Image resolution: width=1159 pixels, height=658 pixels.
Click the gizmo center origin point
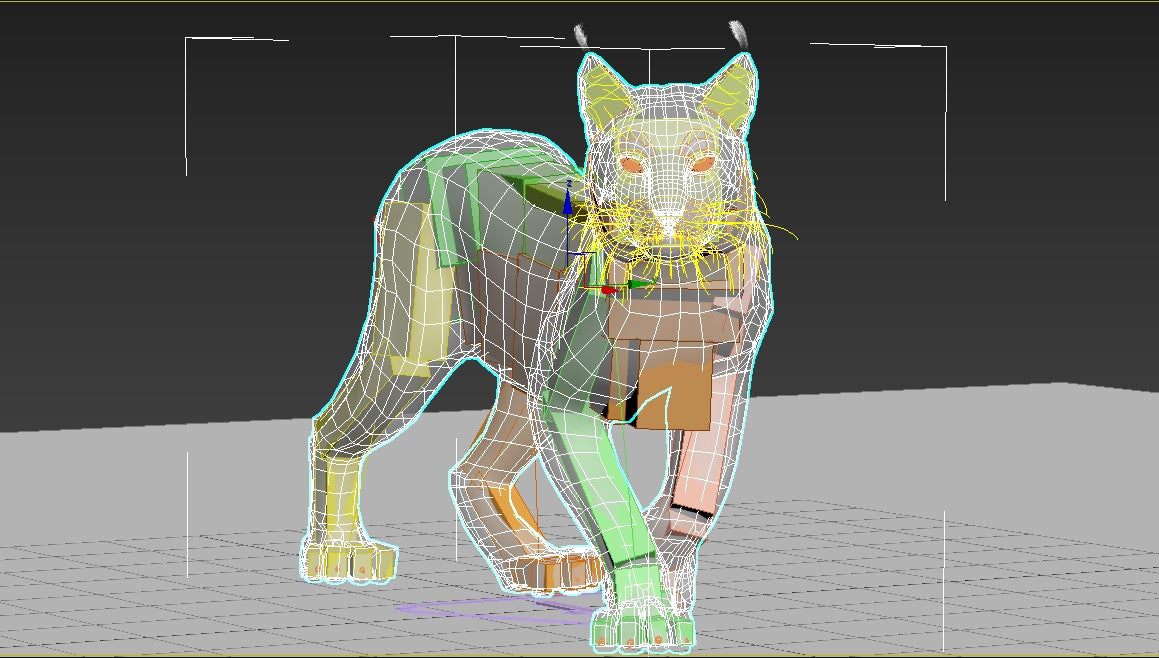(586, 288)
